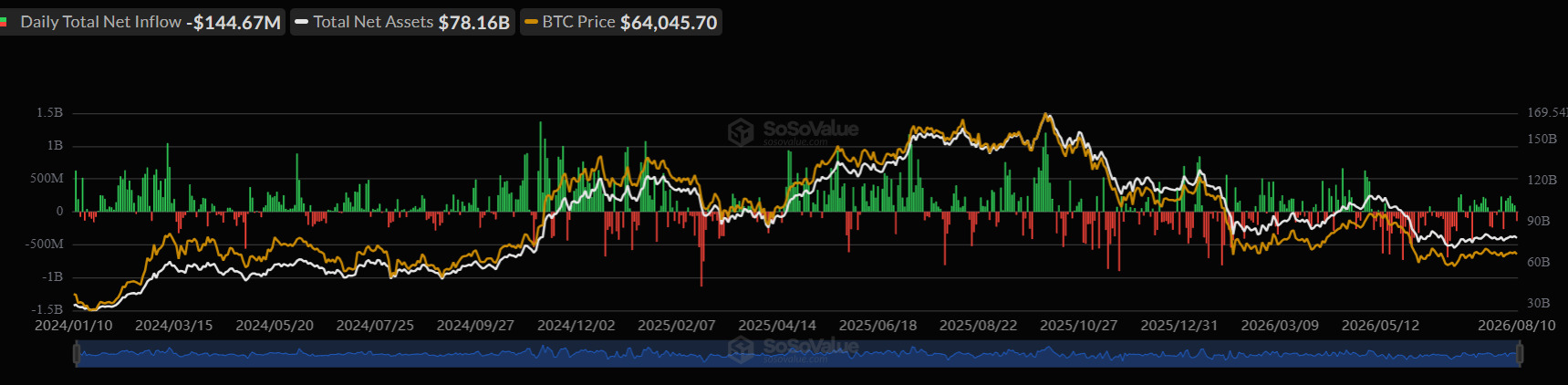
Task: Click the 90B right axis label
Action: (1539, 222)
